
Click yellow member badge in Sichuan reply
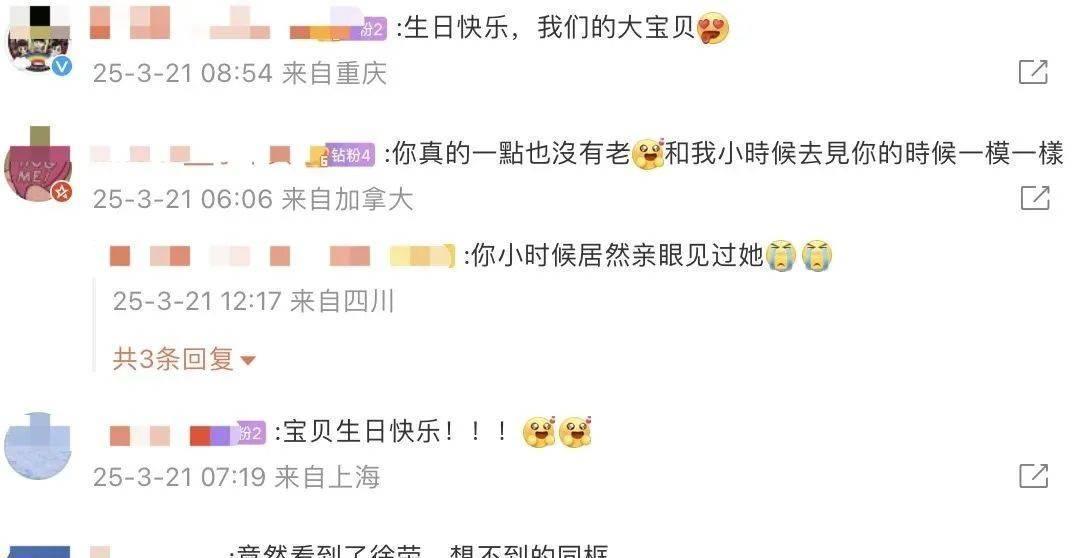pos(421,256)
